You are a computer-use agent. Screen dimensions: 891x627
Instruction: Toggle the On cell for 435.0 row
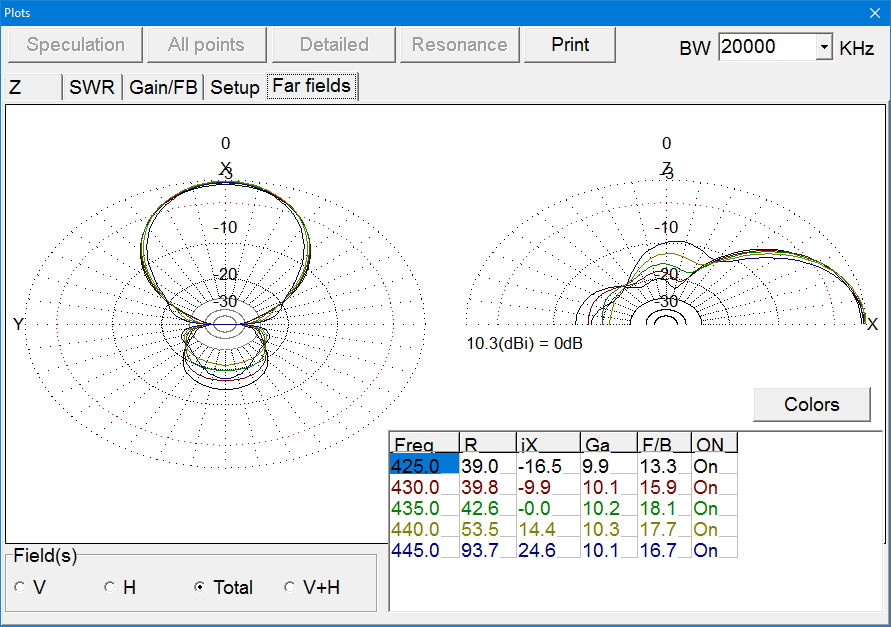tap(713, 508)
